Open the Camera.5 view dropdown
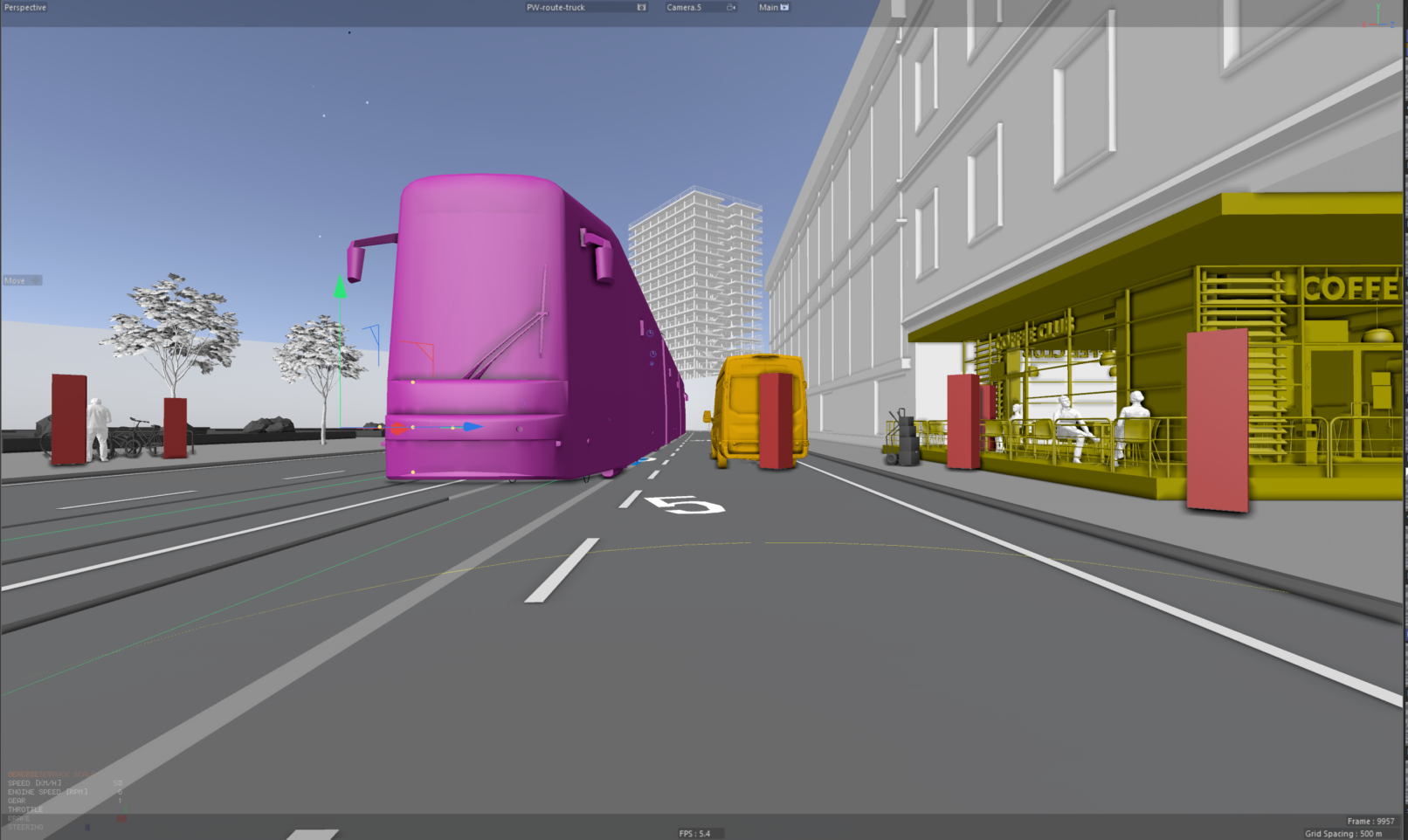 pos(686,7)
